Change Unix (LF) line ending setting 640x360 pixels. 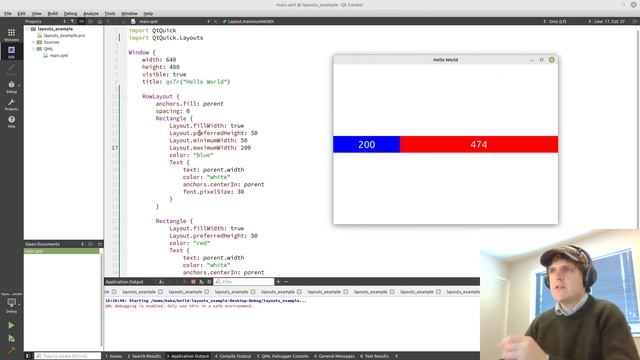click(557, 21)
